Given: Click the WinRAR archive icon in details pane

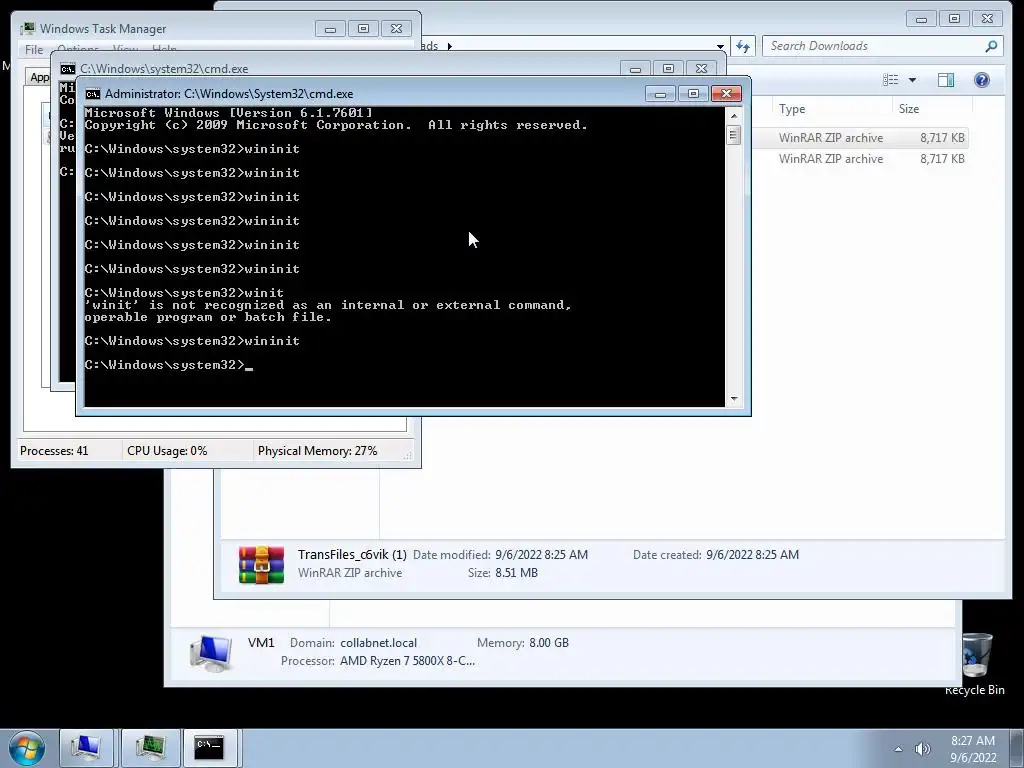Looking at the screenshot, I should click(x=261, y=564).
